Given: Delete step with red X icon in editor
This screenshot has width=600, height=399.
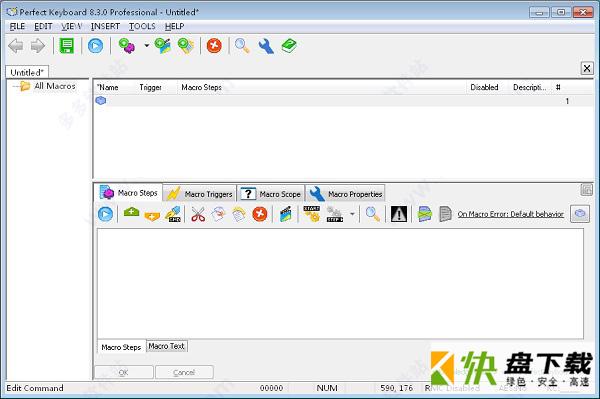Looking at the screenshot, I should pos(259,214).
